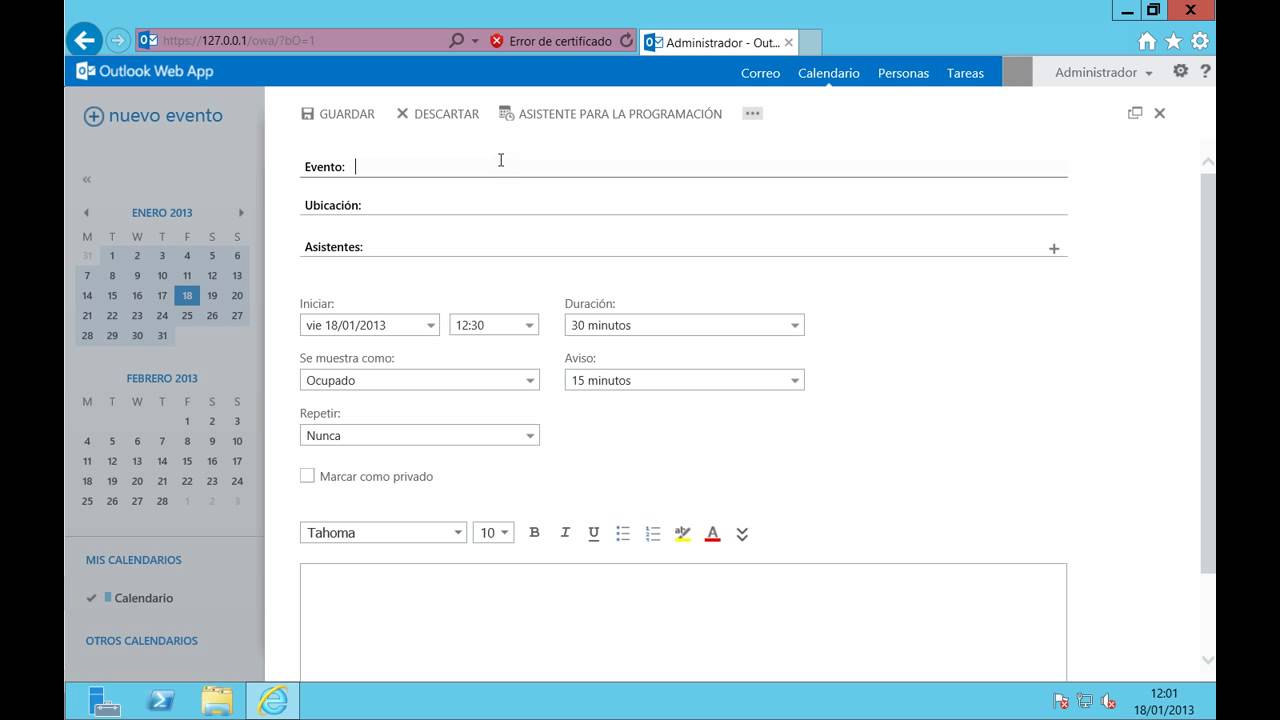Click the Bold formatting icon
This screenshot has width=1280, height=720.
point(534,533)
